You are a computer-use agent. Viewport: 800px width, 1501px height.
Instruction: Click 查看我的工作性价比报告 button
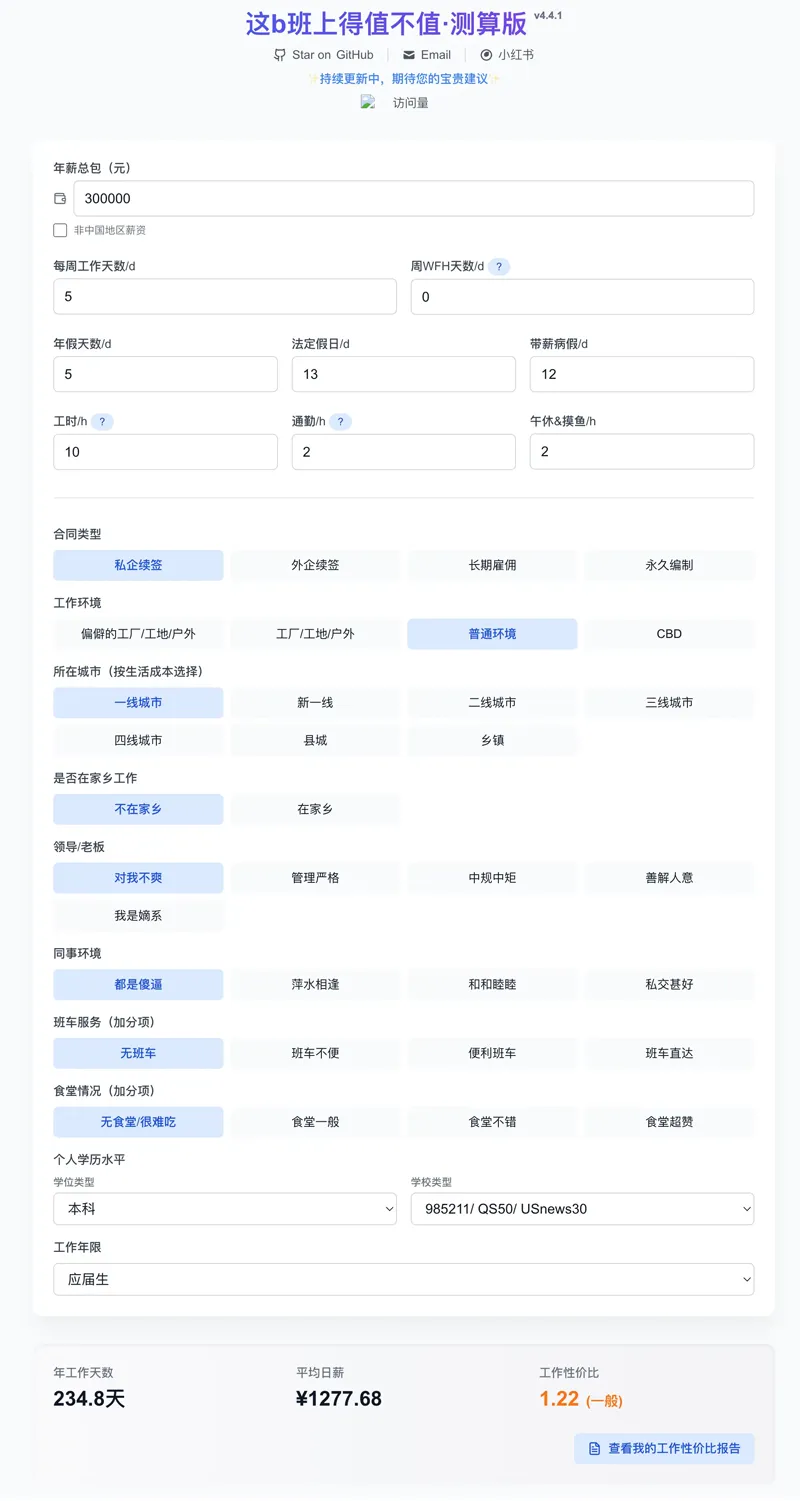[x=663, y=1448]
